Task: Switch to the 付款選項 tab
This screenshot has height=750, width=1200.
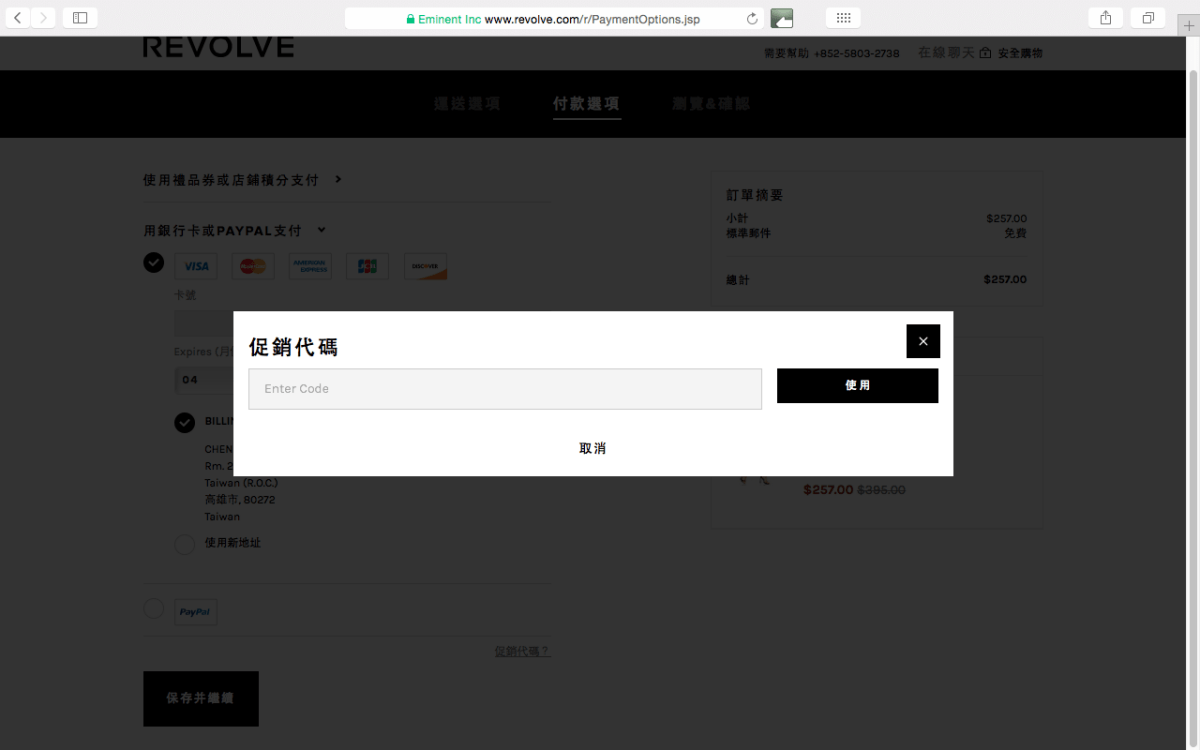Action: (586, 104)
